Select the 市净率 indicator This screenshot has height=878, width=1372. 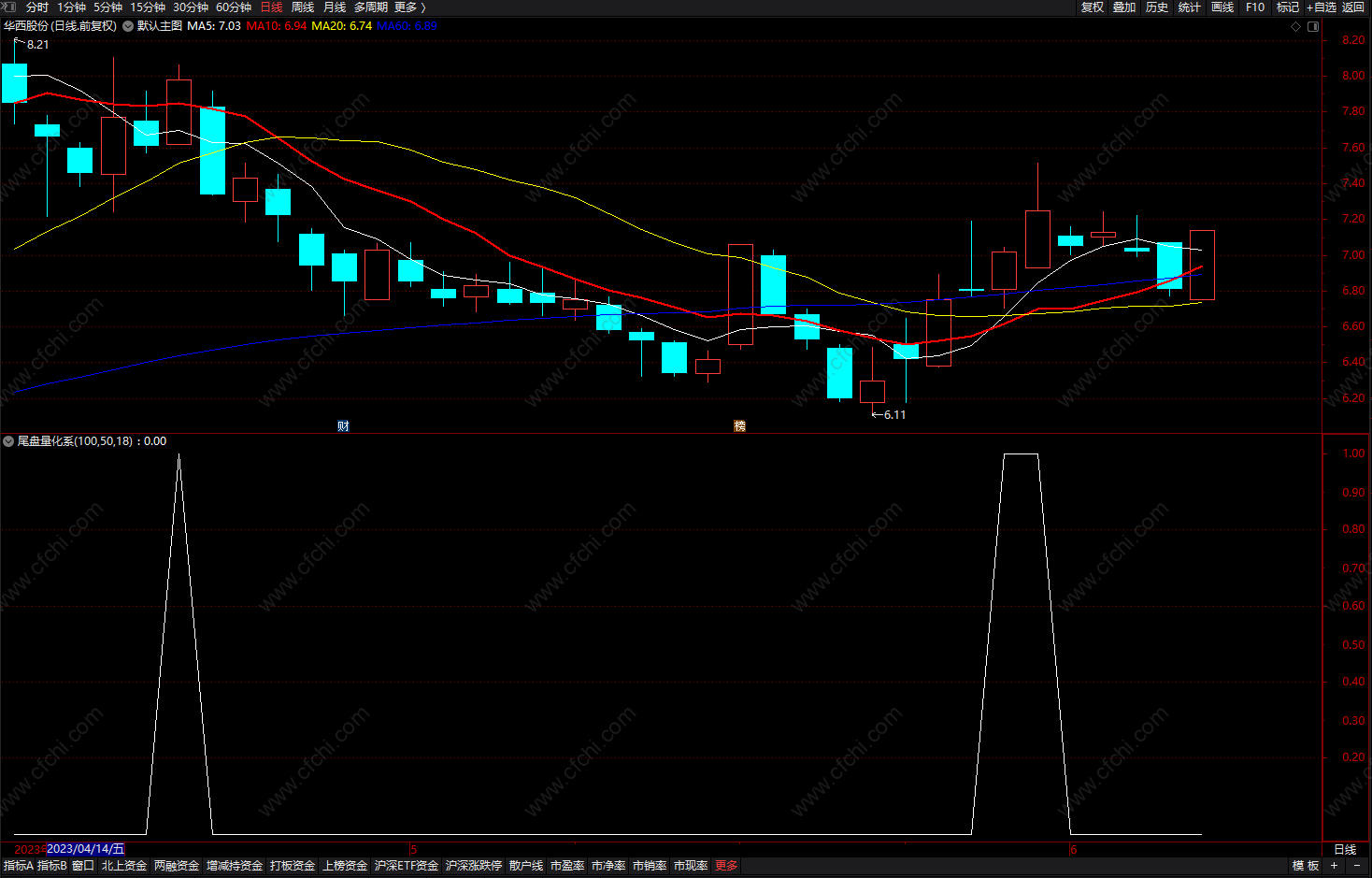coord(608,866)
